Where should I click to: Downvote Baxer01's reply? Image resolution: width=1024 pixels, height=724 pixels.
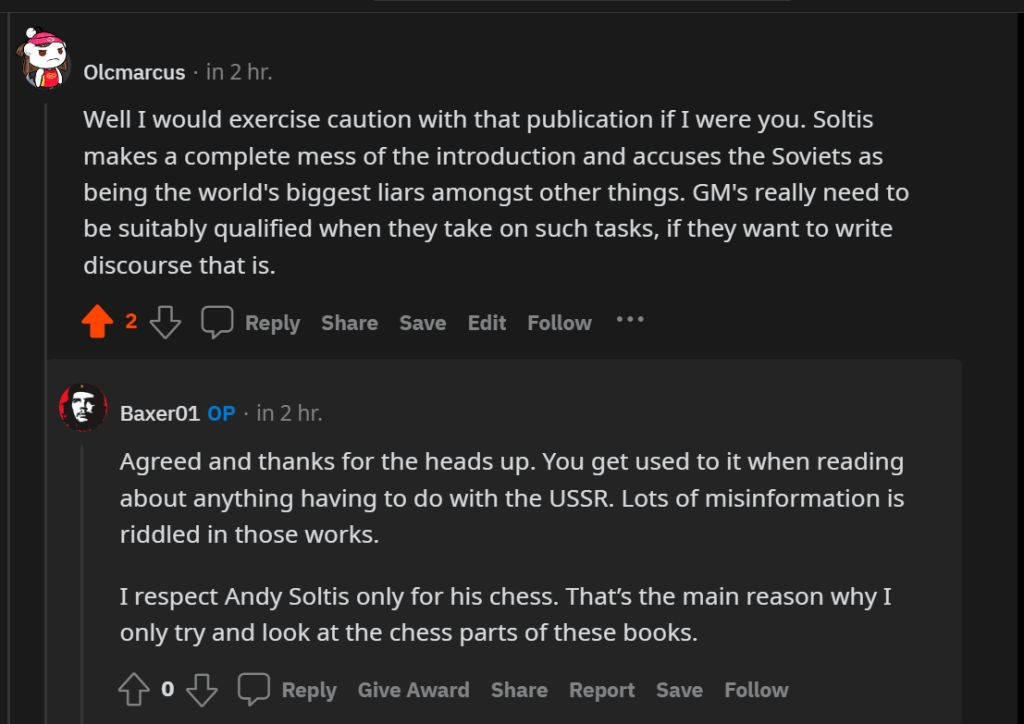click(201, 689)
